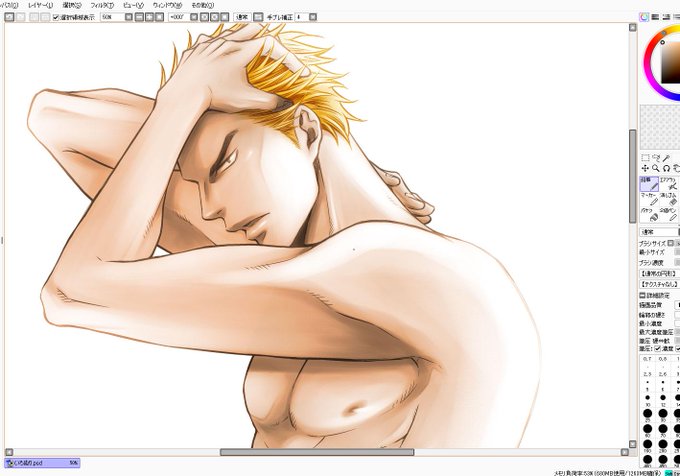Open the rotation angle dropdown
This screenshot has height=476, width=680.
194,17
